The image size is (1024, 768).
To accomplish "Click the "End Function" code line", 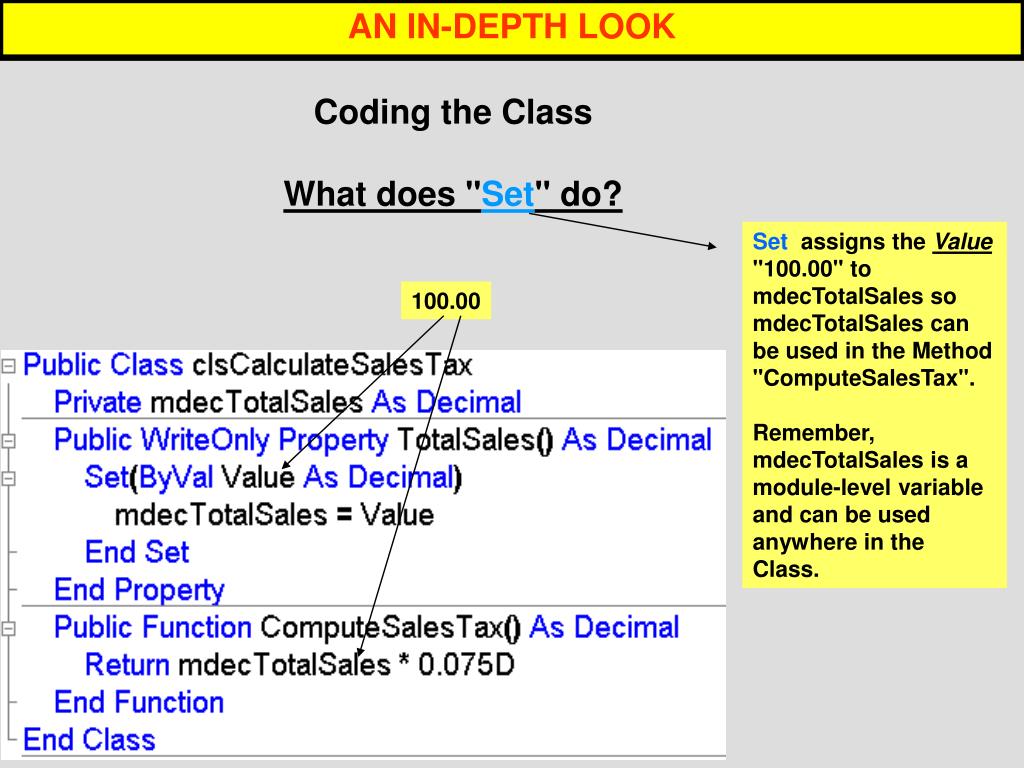I will pos(139,703).
